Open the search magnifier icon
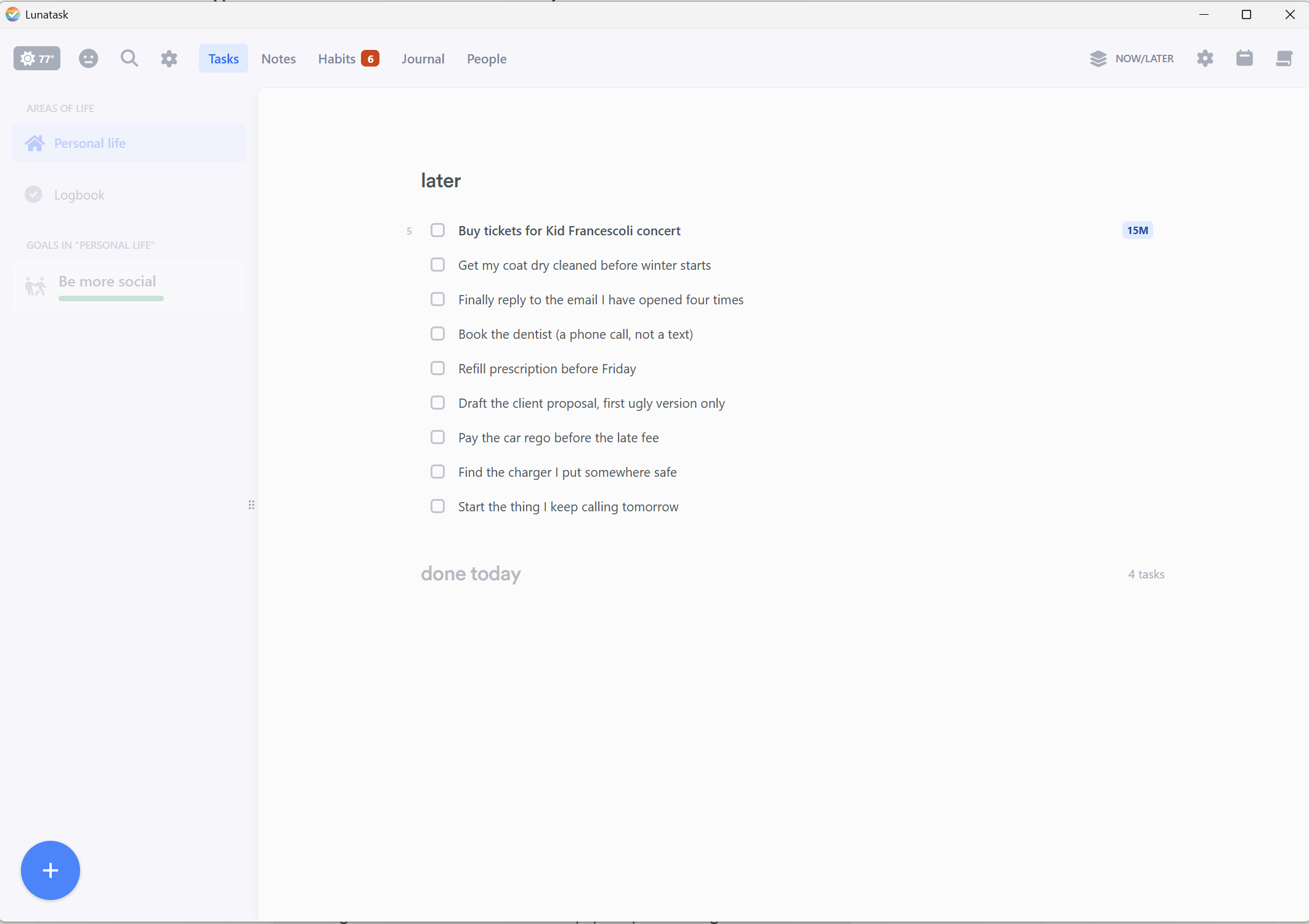1309x924 pixels. (x=129, y=59)
